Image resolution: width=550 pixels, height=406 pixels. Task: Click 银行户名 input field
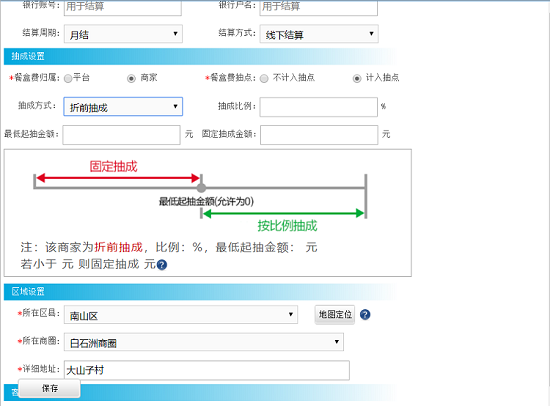point(318,7)
